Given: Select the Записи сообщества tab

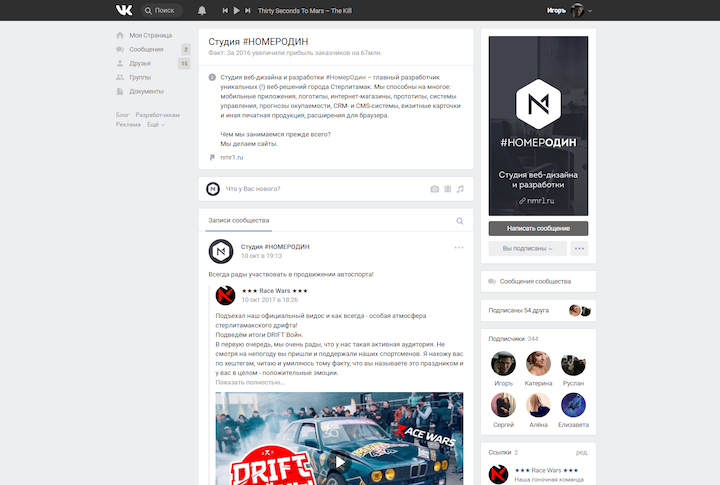Looking at the screenshot, I should coord(239,220).
